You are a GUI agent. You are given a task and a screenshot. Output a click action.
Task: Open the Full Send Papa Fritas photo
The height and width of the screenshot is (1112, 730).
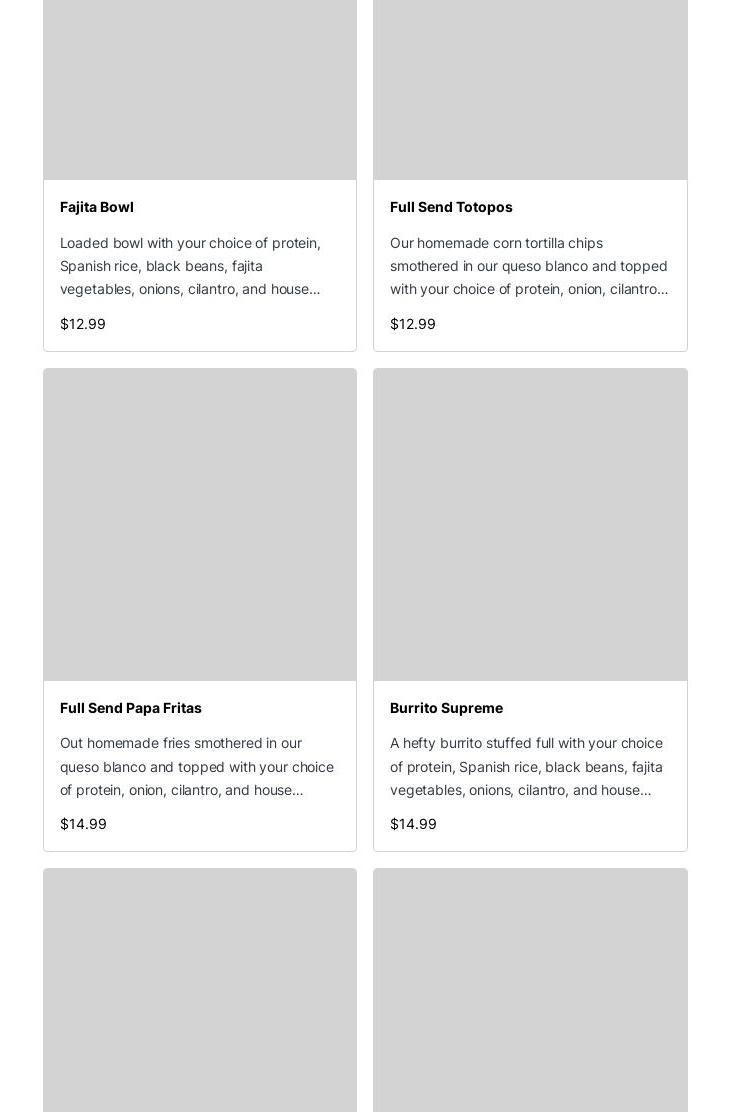(x=200, y=525)
